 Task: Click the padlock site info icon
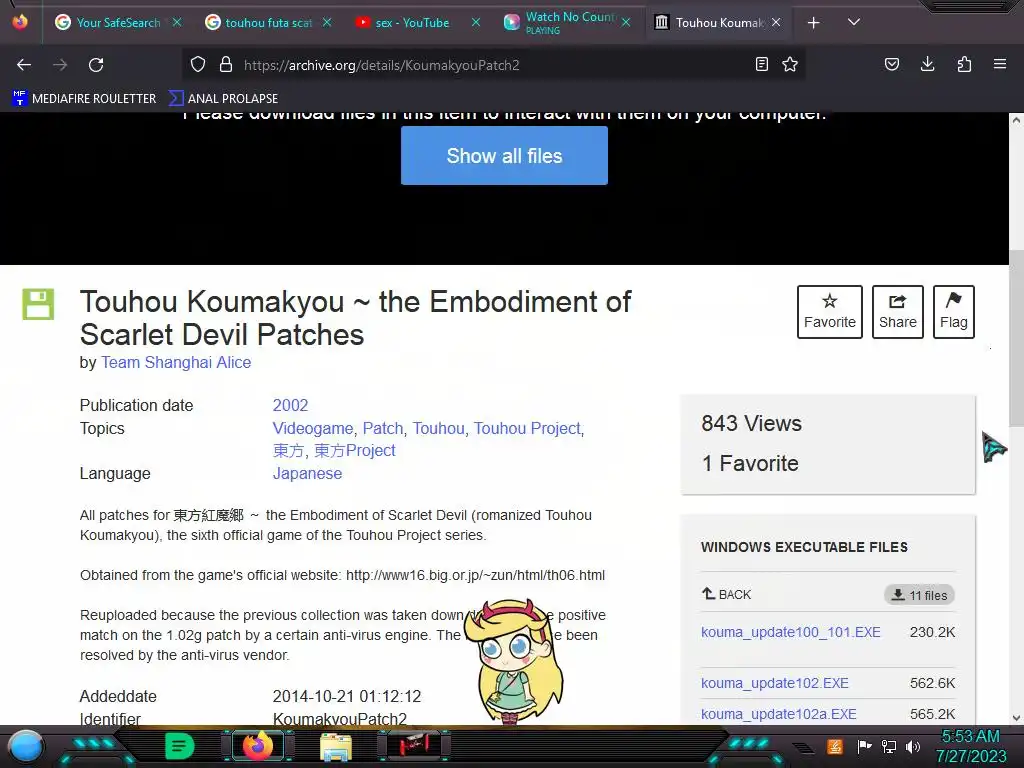pos(226,65)
